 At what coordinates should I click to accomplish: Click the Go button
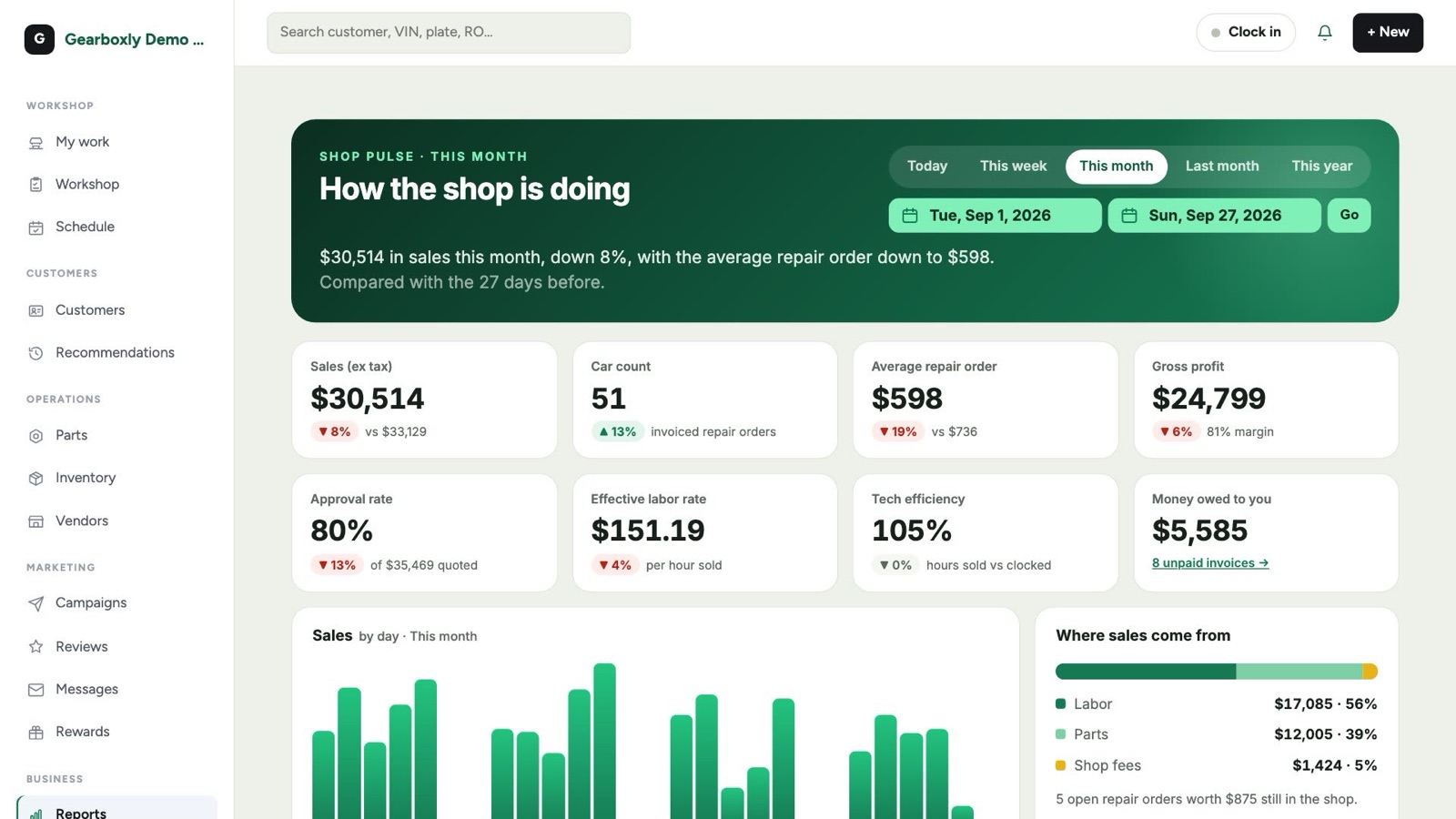click(1349, 216)
